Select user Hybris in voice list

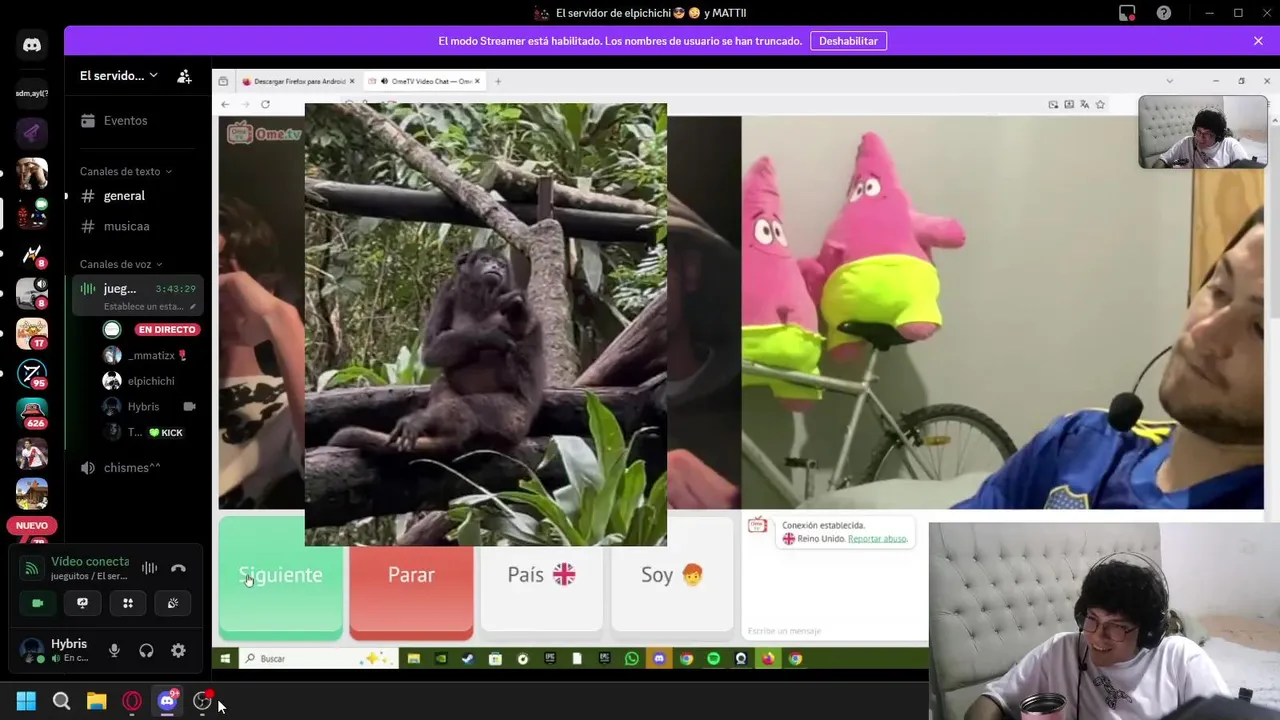pos(150,407)
